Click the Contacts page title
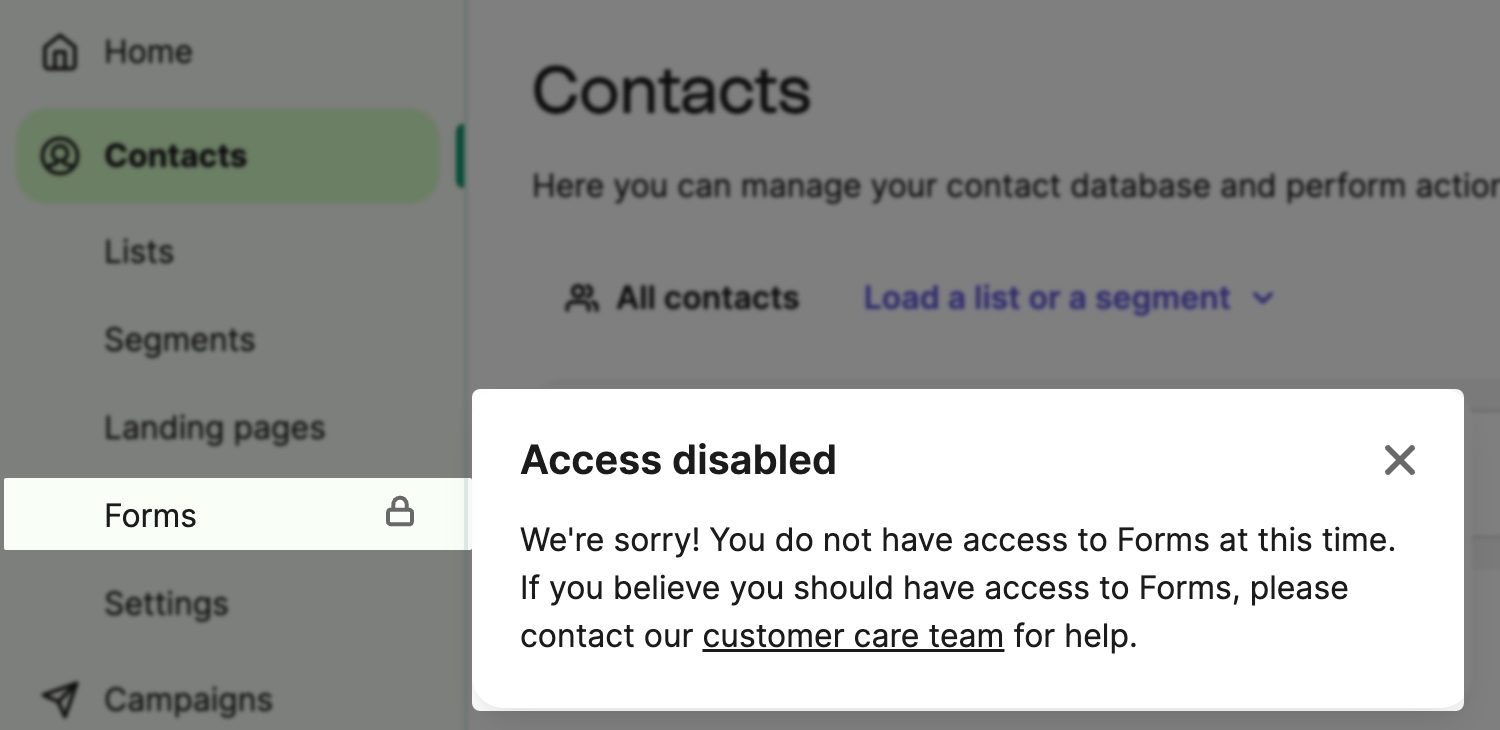The height and width of the screenshot is (730, 1500). coord(672,91)
